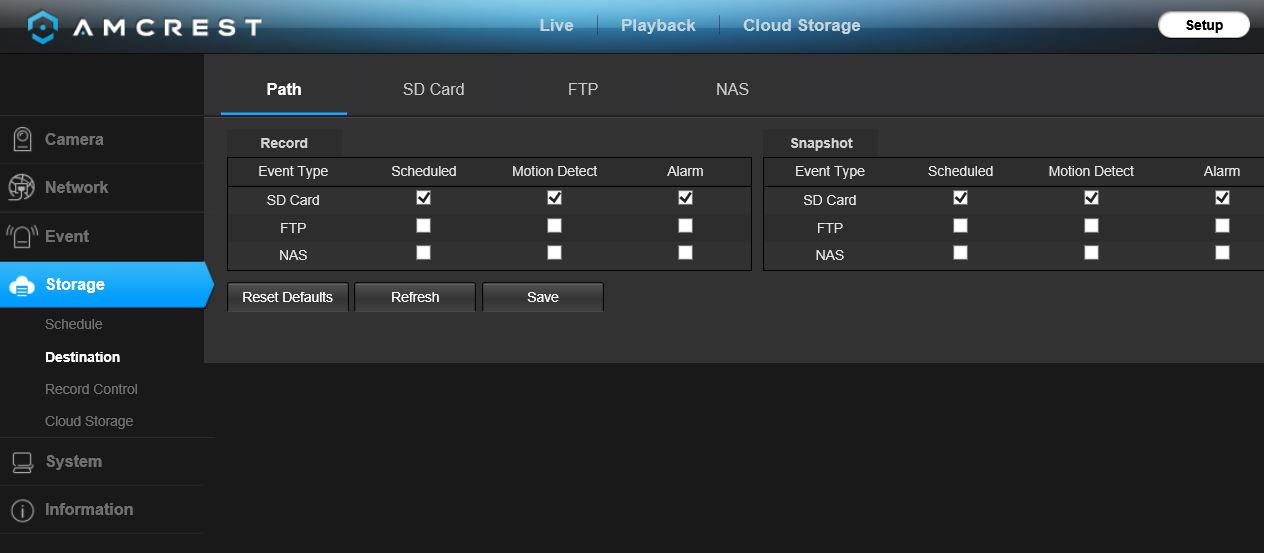Enable Record NAS Scheduled checkbox
Viewport: 1264px width, 553px height.
click(424, 253)
